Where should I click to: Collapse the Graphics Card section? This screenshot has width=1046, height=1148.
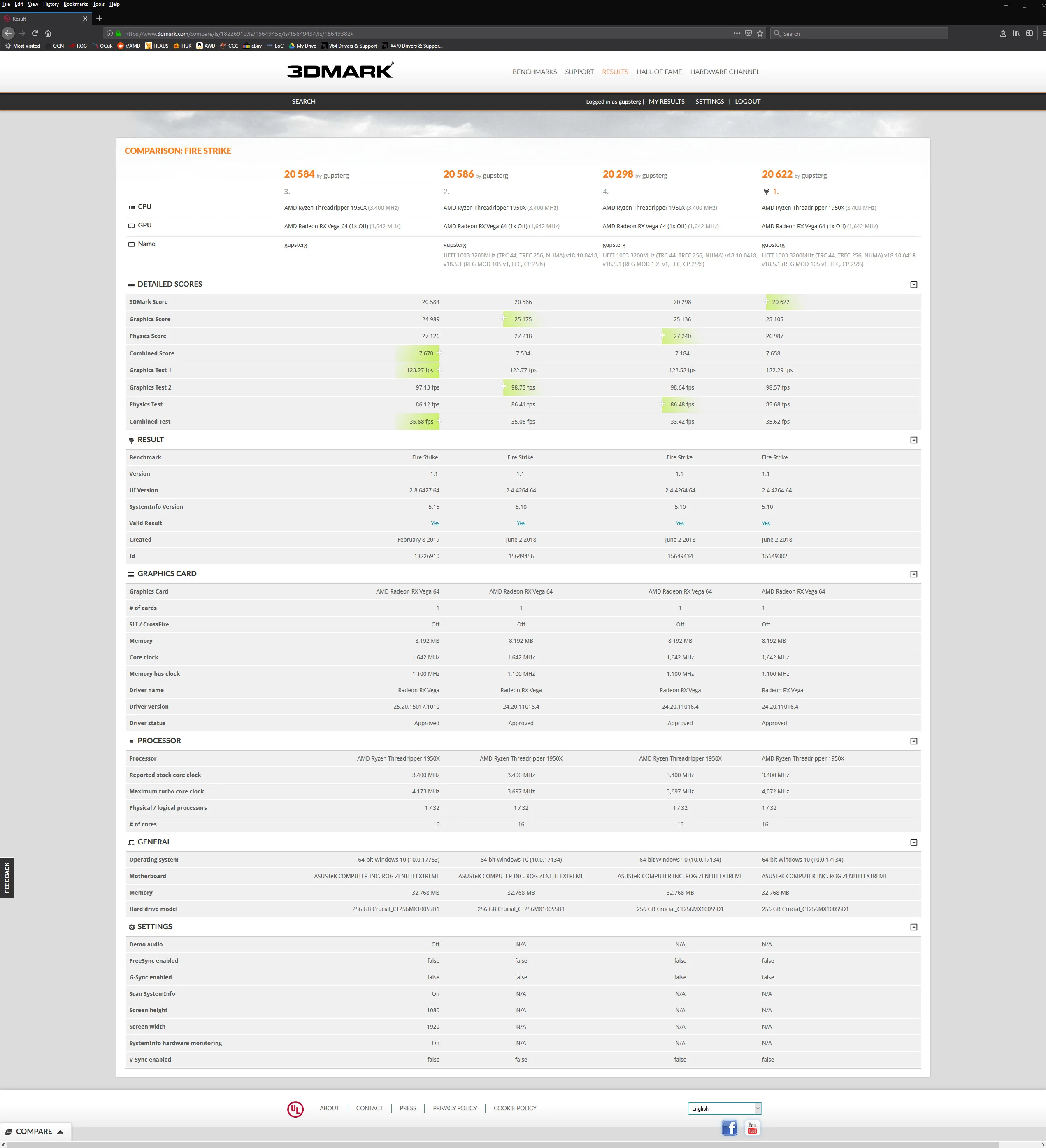(913, 574)
